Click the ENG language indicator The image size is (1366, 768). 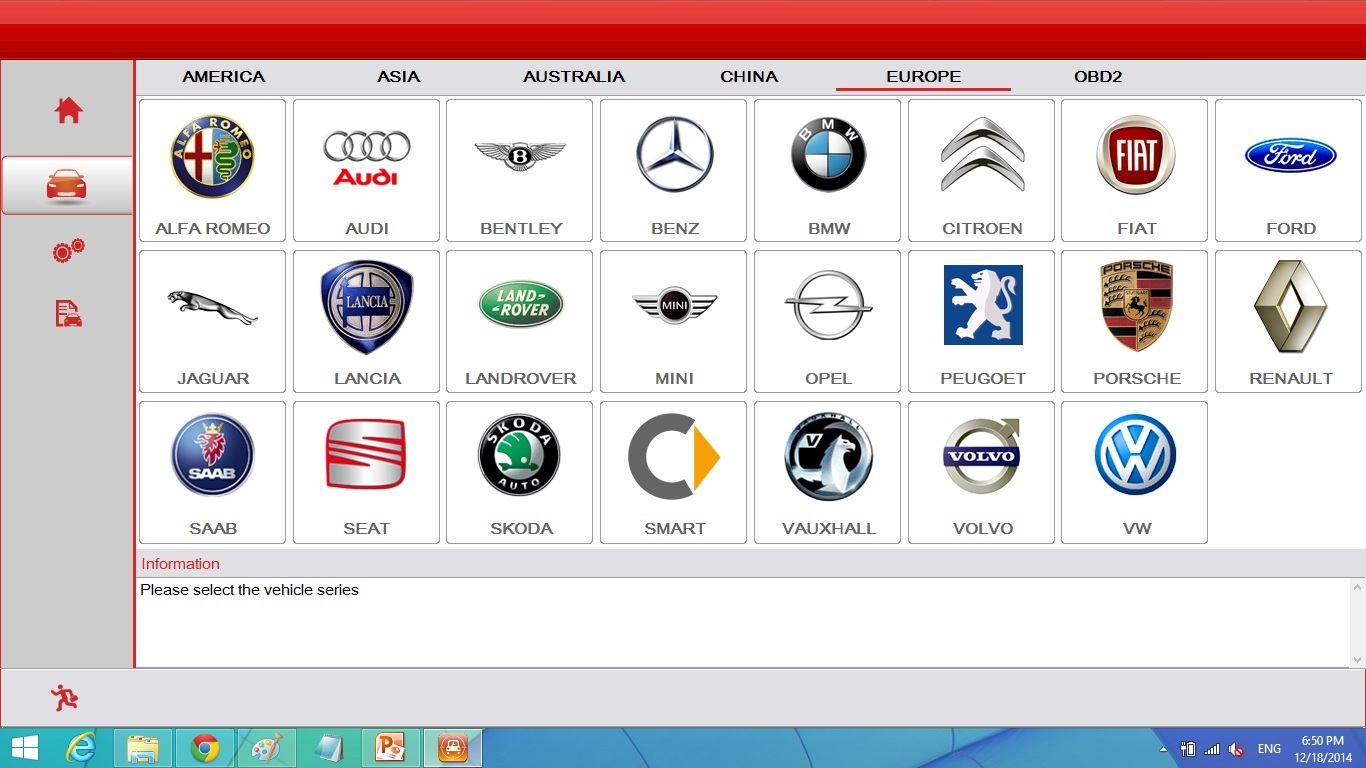tap(1269, 749)
